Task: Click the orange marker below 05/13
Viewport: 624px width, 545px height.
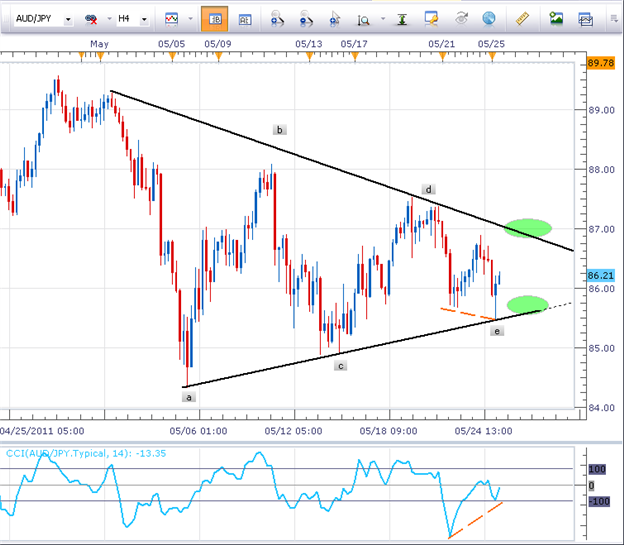Action: 310,57
